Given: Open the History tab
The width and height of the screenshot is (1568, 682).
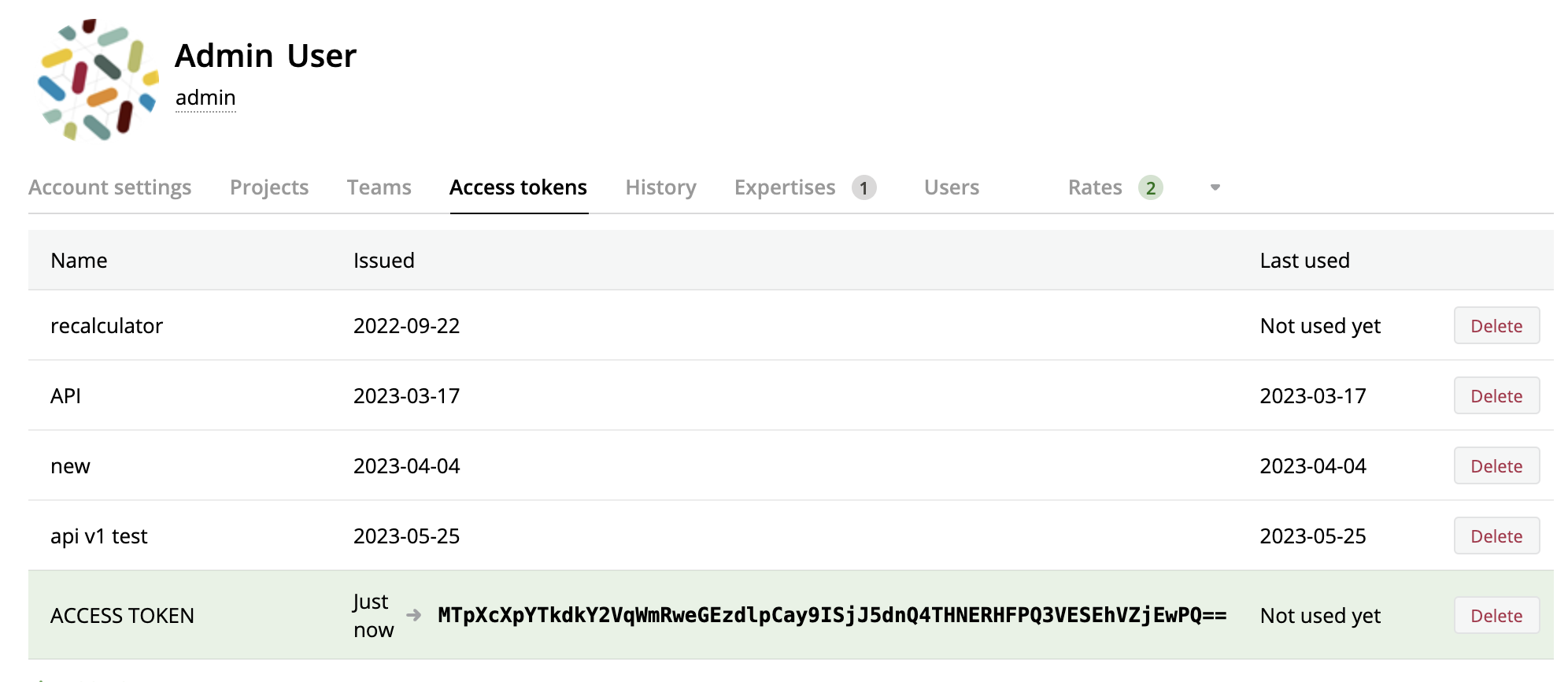Looking at the screenshot, I should (660, 187).
